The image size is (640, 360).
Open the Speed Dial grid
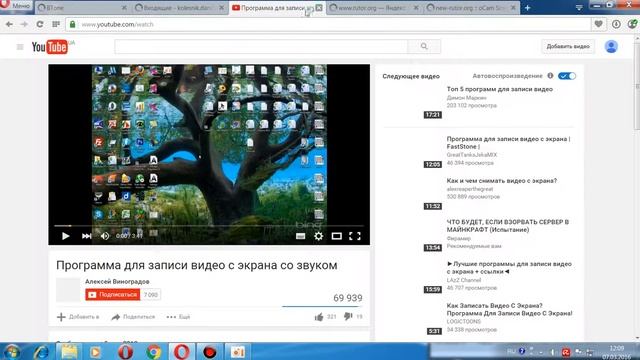(56, 24)
